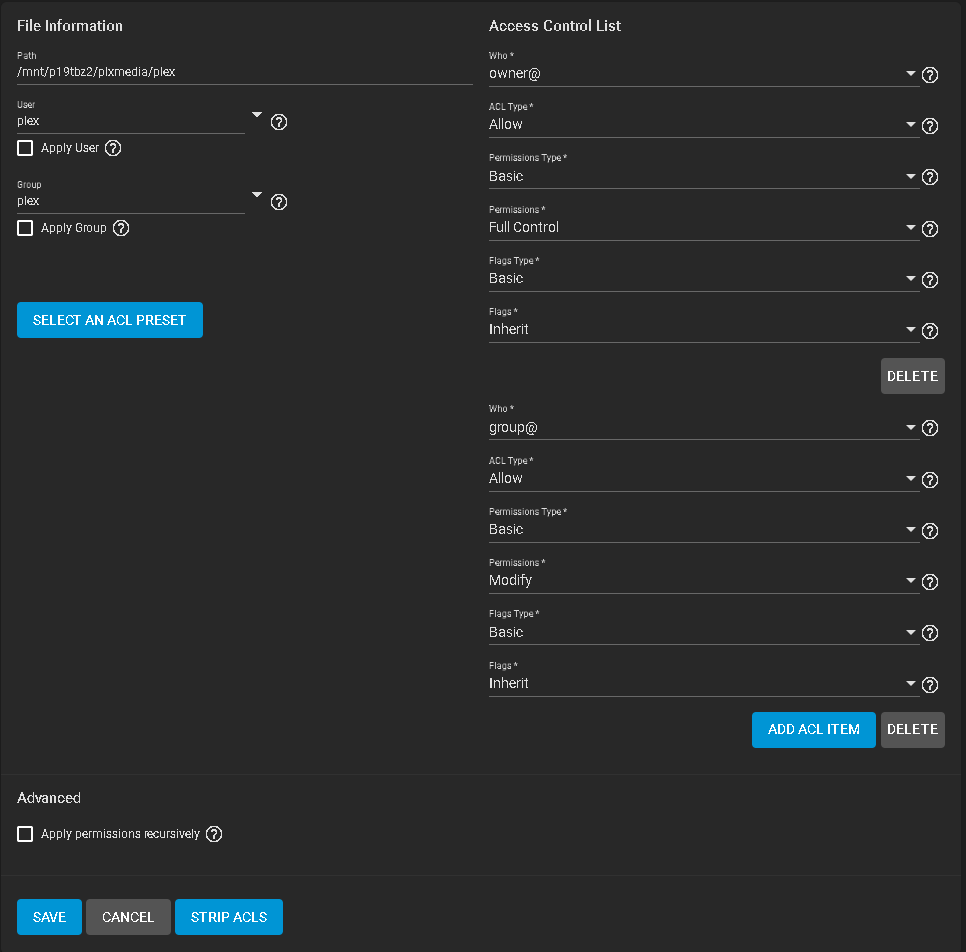Image resolution: width=966 pixels, height=952 pixels.
Task: Open the User plex dropdown
Action: coord(257,115)
